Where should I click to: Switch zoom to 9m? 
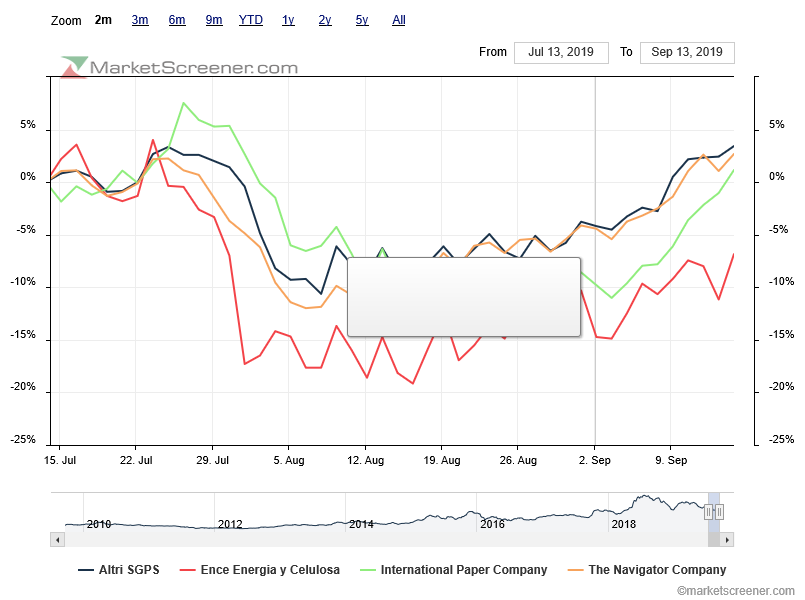(x=214, y=20)
